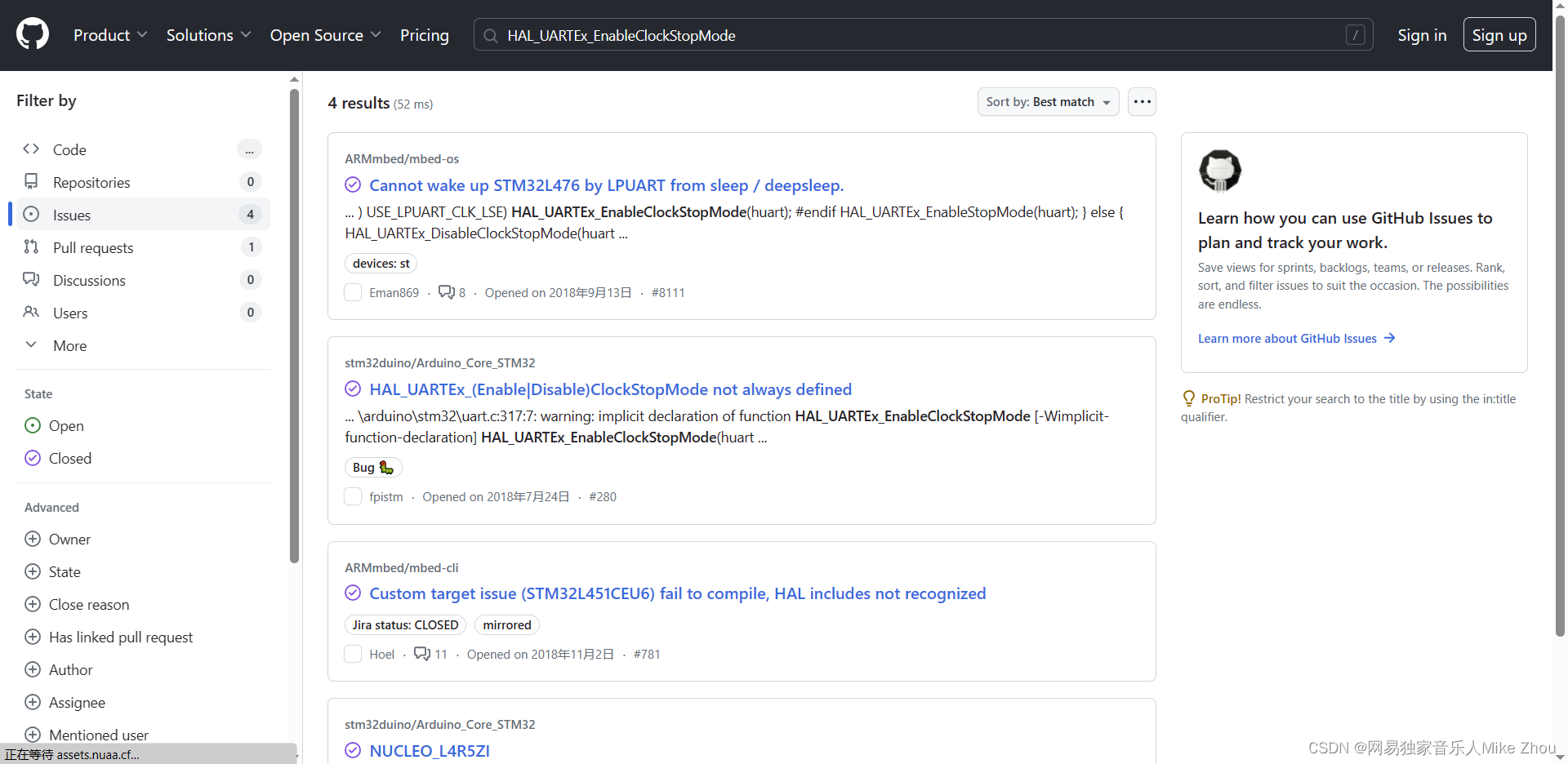1568x764 pixels.
Task: Open ARMmbed/mbed-os repository link
Action: click(x=402, y=158)
